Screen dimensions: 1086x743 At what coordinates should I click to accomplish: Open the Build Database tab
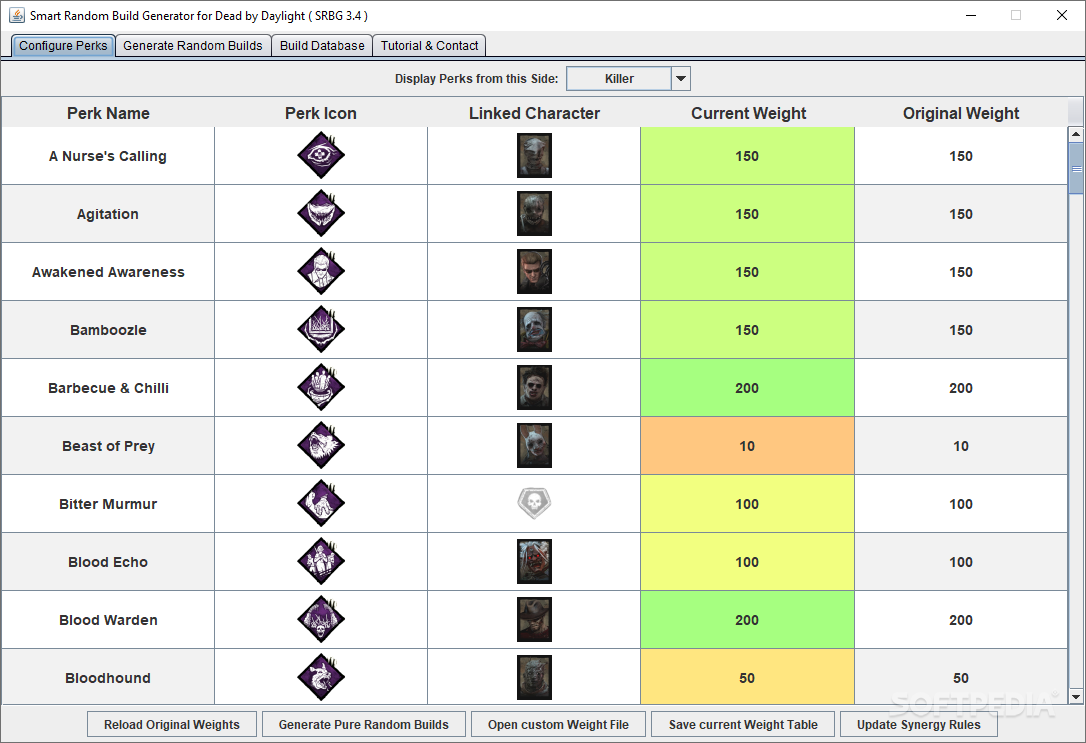coord(322,46)
